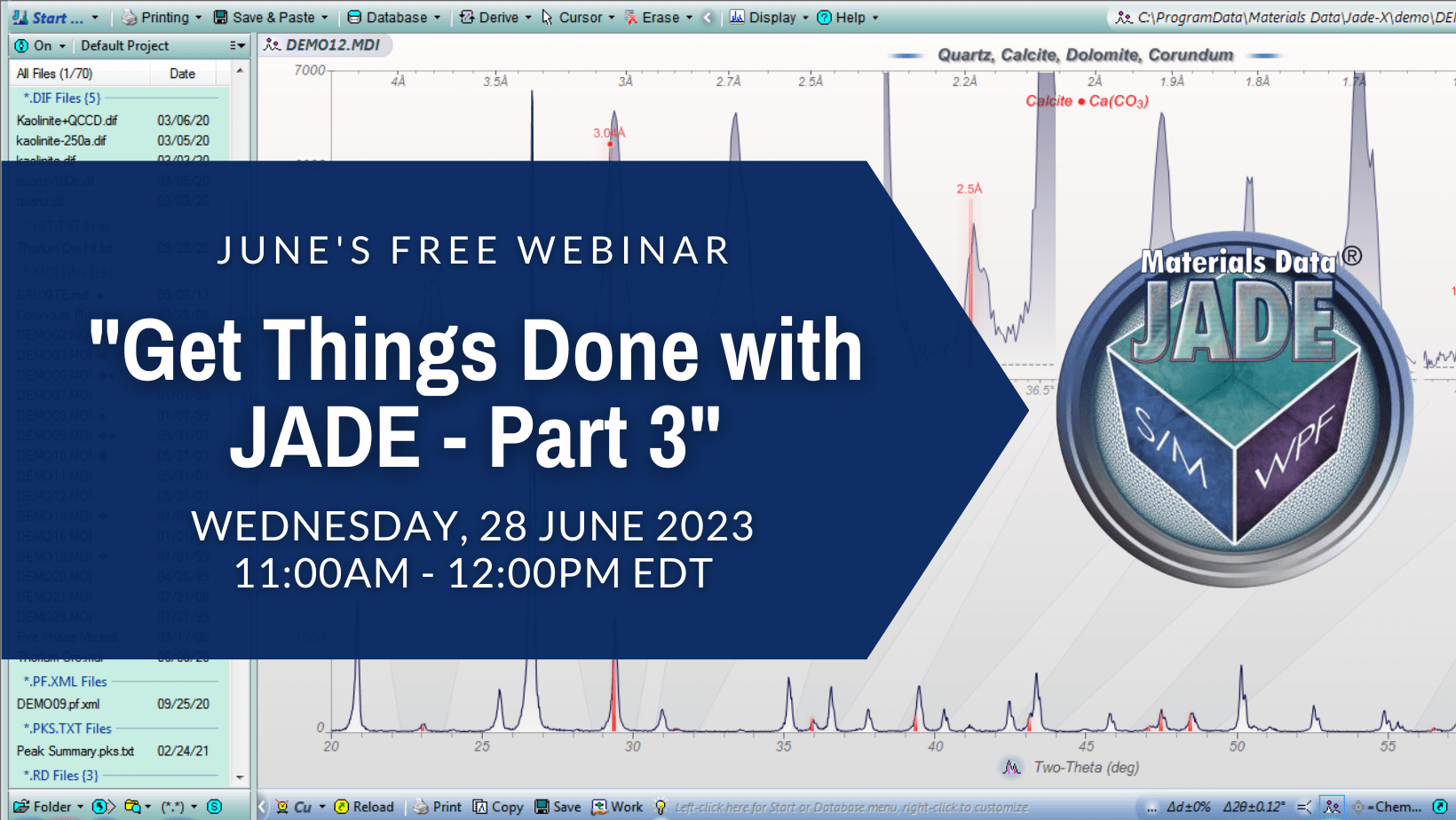This screenshot has height=820, width=1456.
Task: Click the Default Project label
Action: point(124,46)
